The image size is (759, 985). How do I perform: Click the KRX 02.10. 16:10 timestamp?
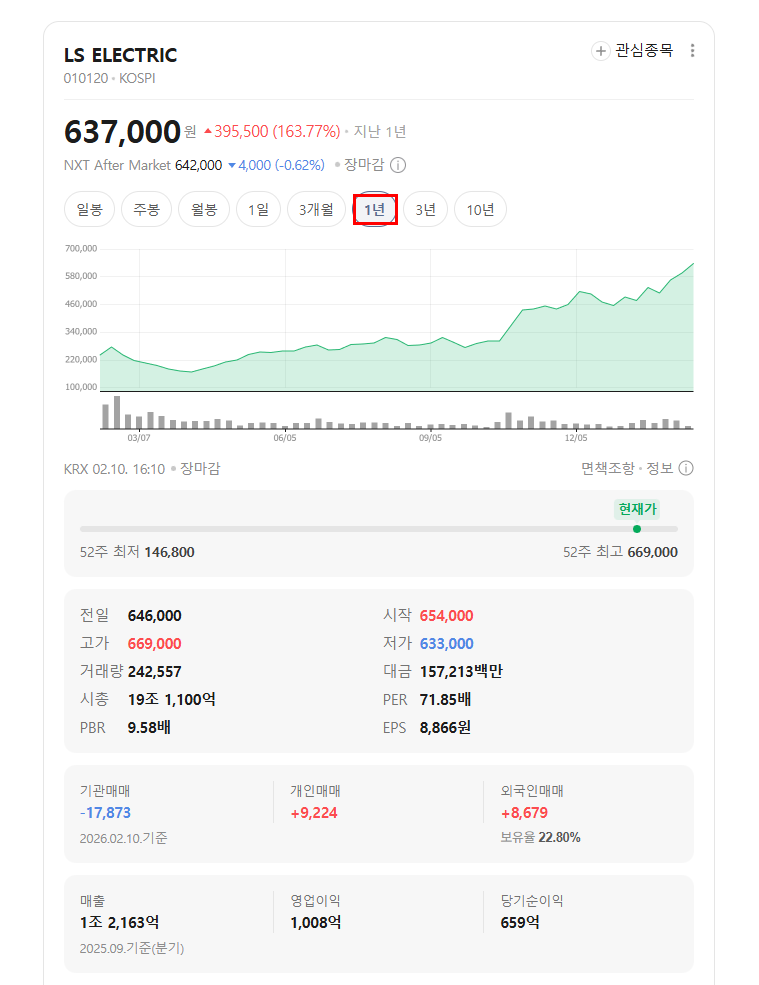tap(114, 469)
